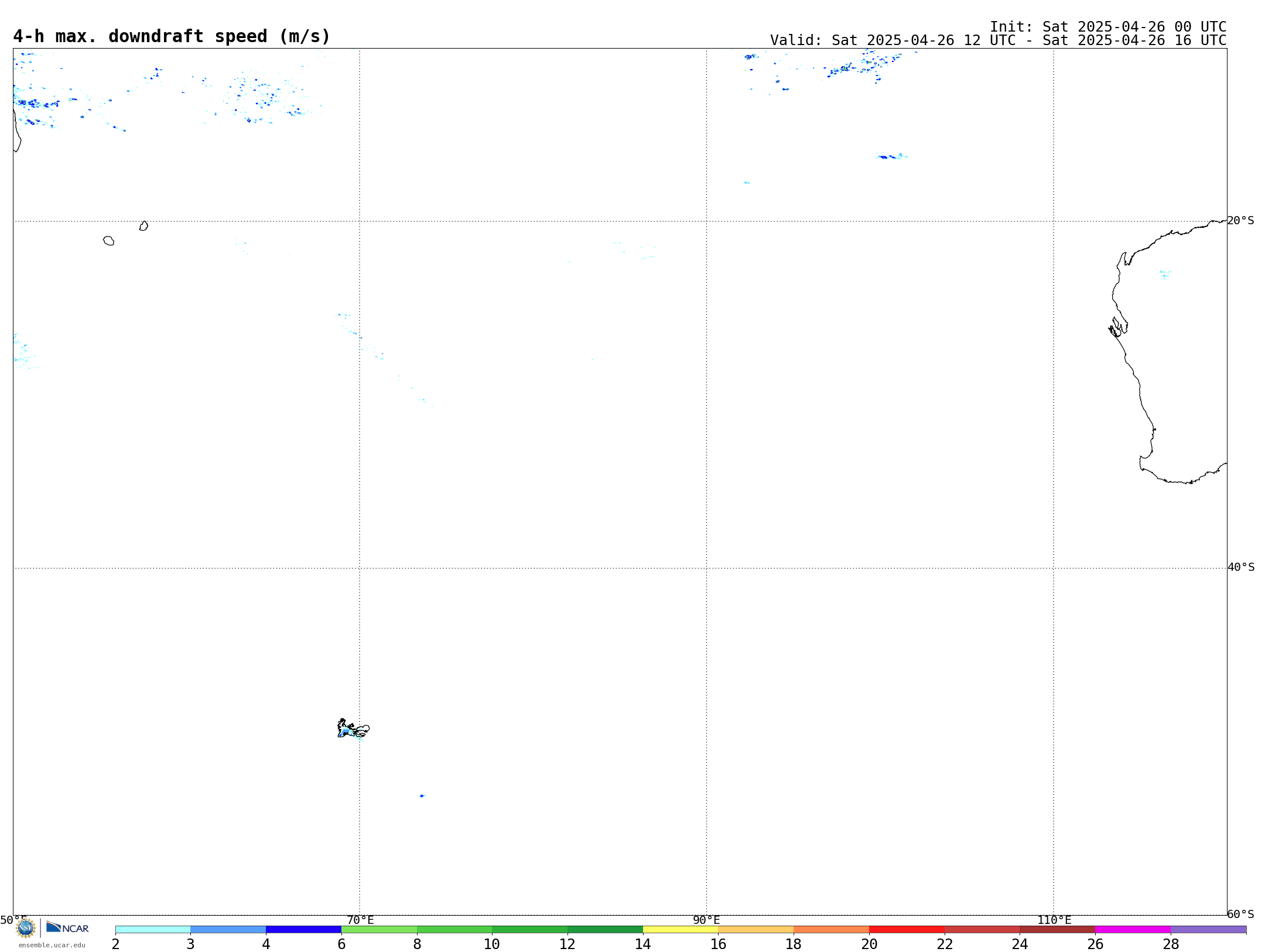Click the 110°E longitude label

1054,920
